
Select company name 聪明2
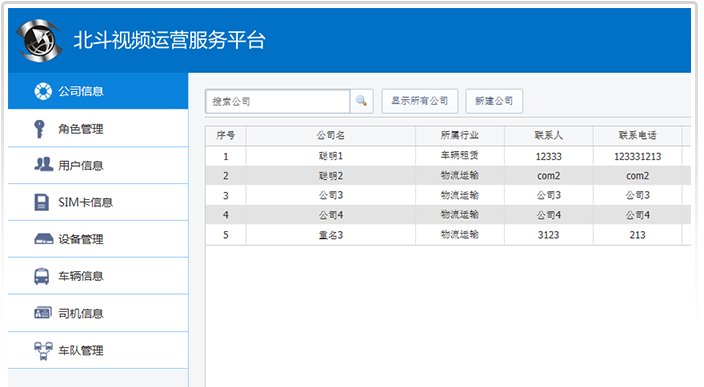point(331,176)
